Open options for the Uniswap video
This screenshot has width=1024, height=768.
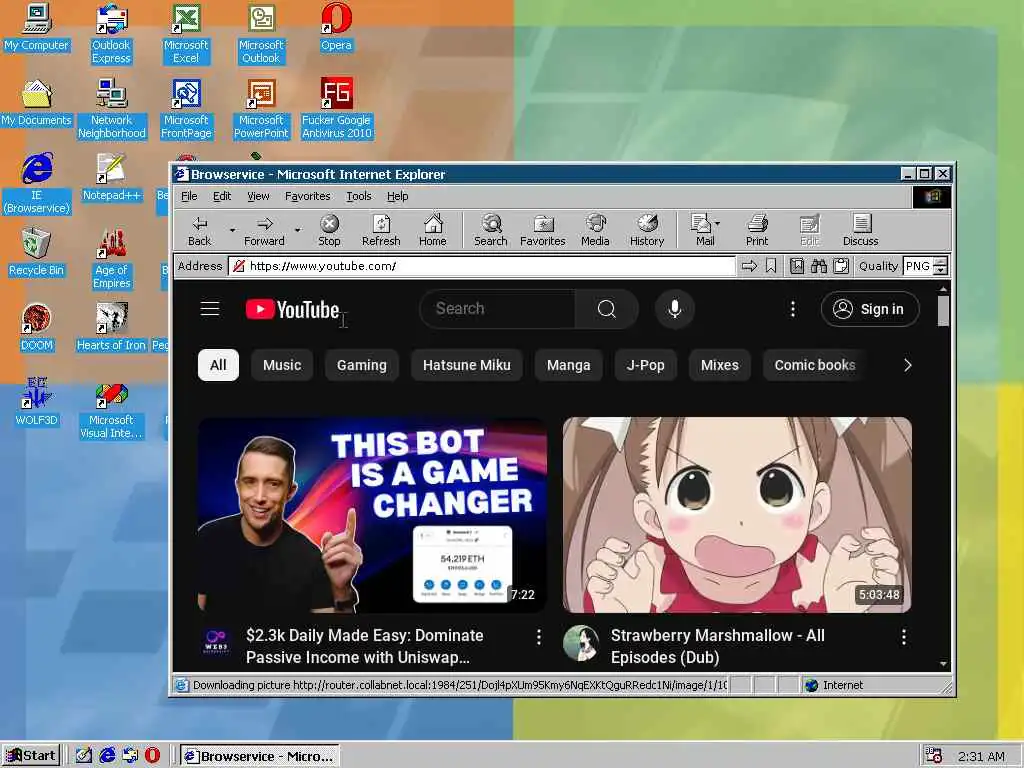[x=539, y=637]
